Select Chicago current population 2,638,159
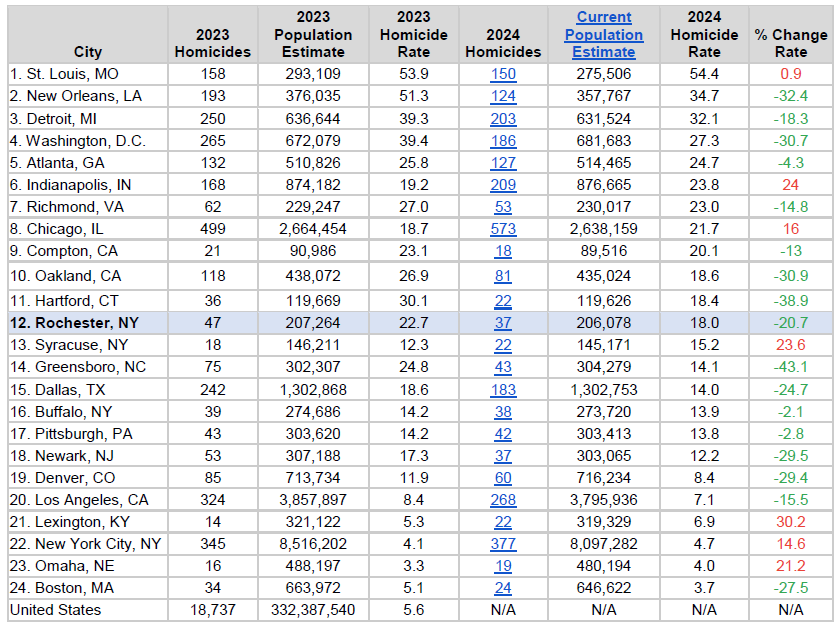This screenshot has height=628, width=840. pos(604,229)
